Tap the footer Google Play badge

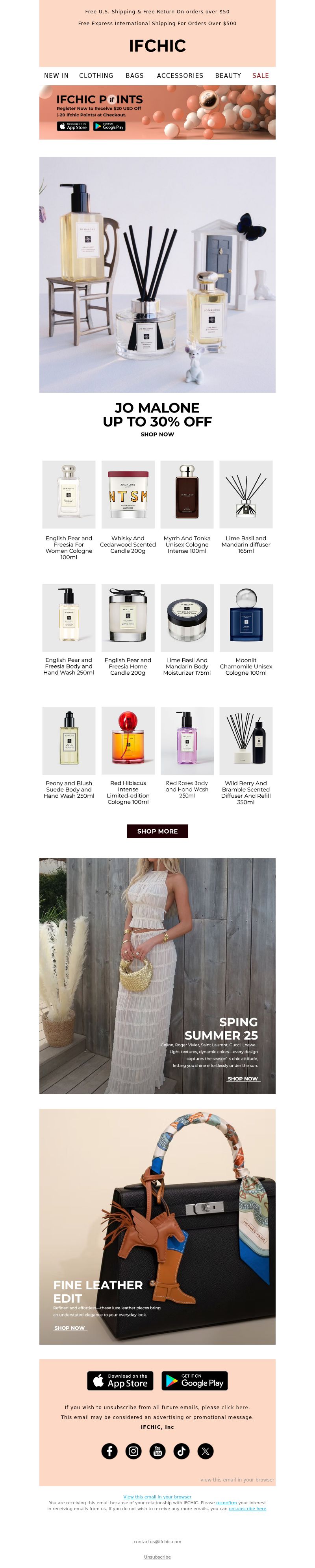(195, 1380)
